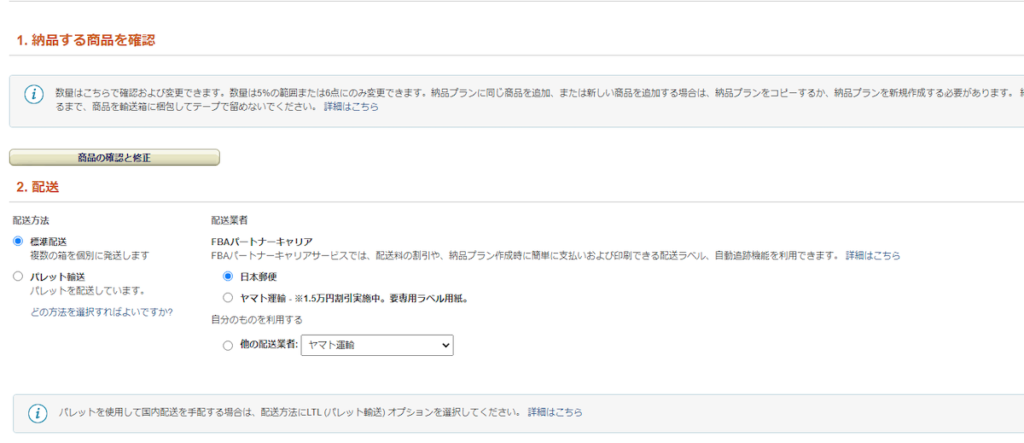
Task: Pick the ヤマト運輸 partner carrier option
Action: coord(228,297)
